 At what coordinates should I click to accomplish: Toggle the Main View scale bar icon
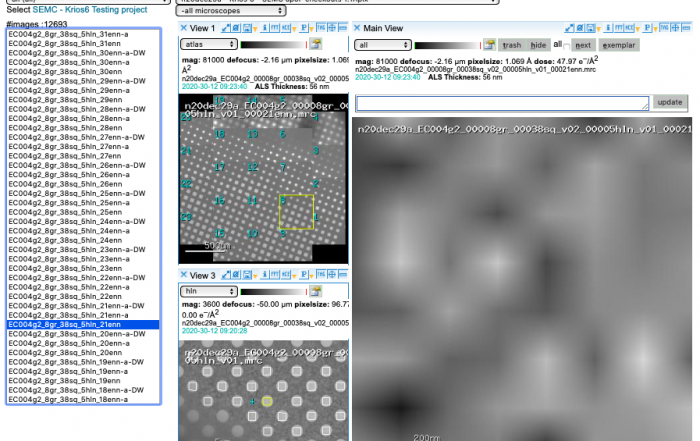(686, 28)
